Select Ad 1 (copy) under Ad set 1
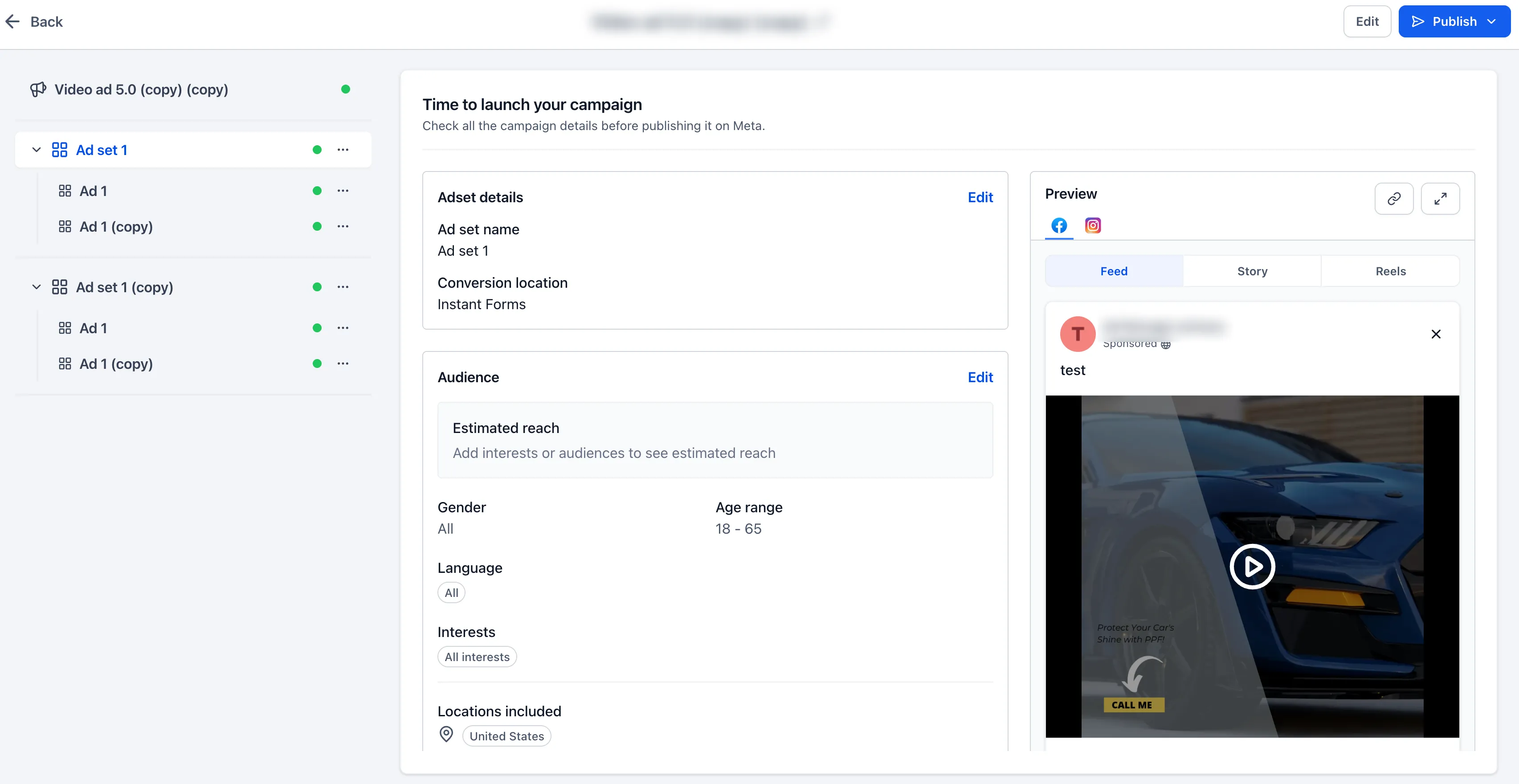The width and height of the screenshot is (1519, 784). coord(116,226)
